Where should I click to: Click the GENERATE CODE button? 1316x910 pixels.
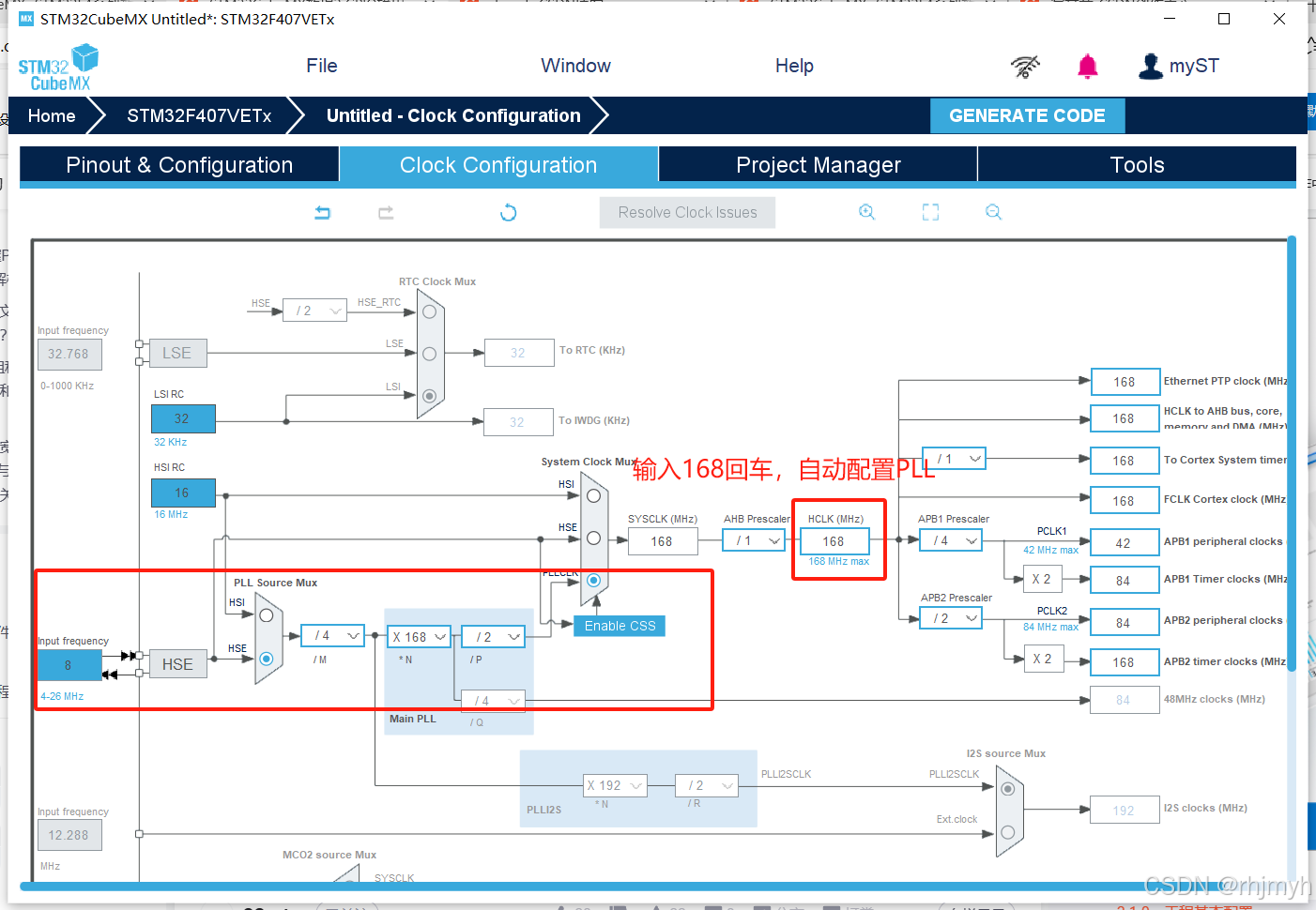[x=1027, y=115]
